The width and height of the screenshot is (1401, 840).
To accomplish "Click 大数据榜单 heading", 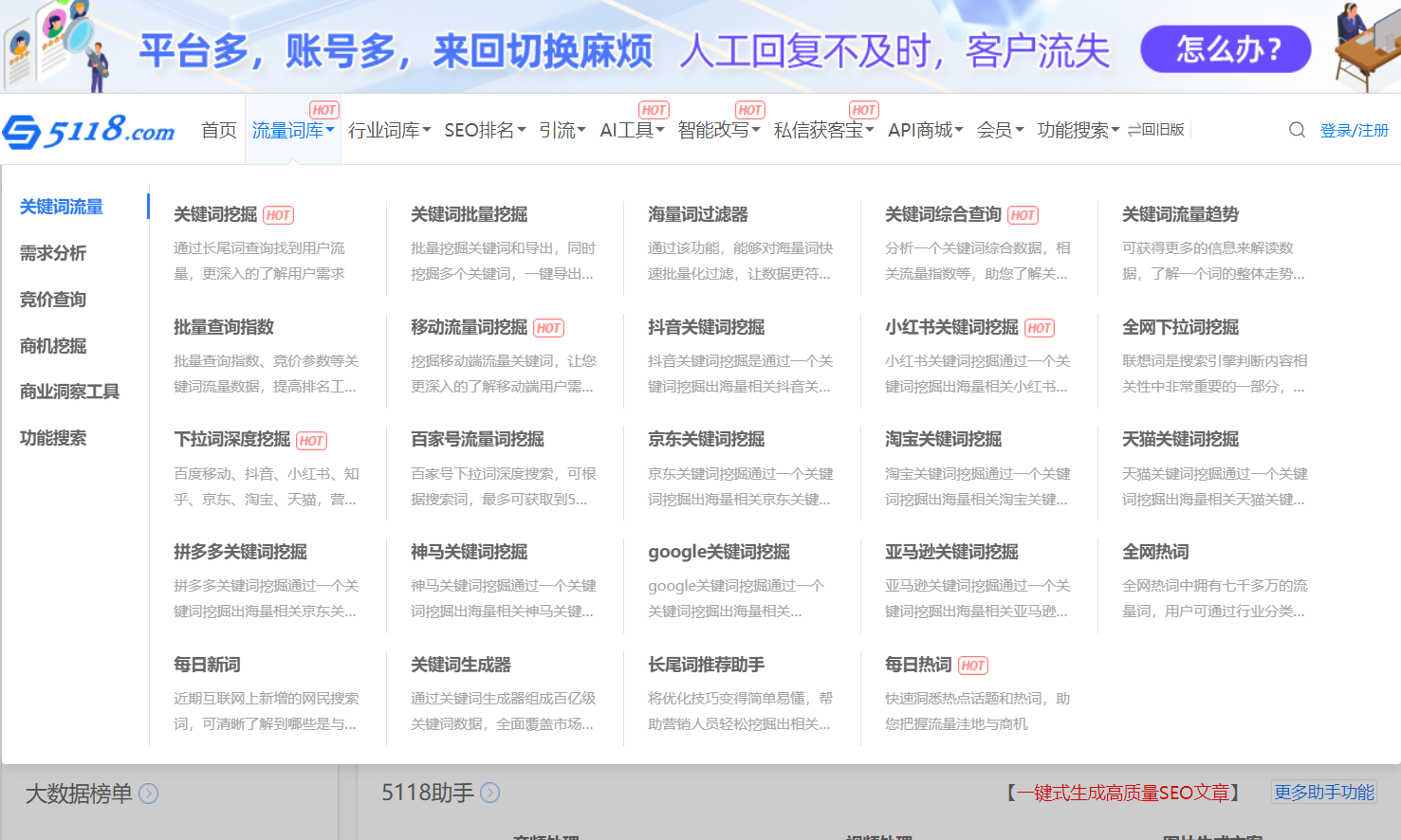I will [79, 794].
